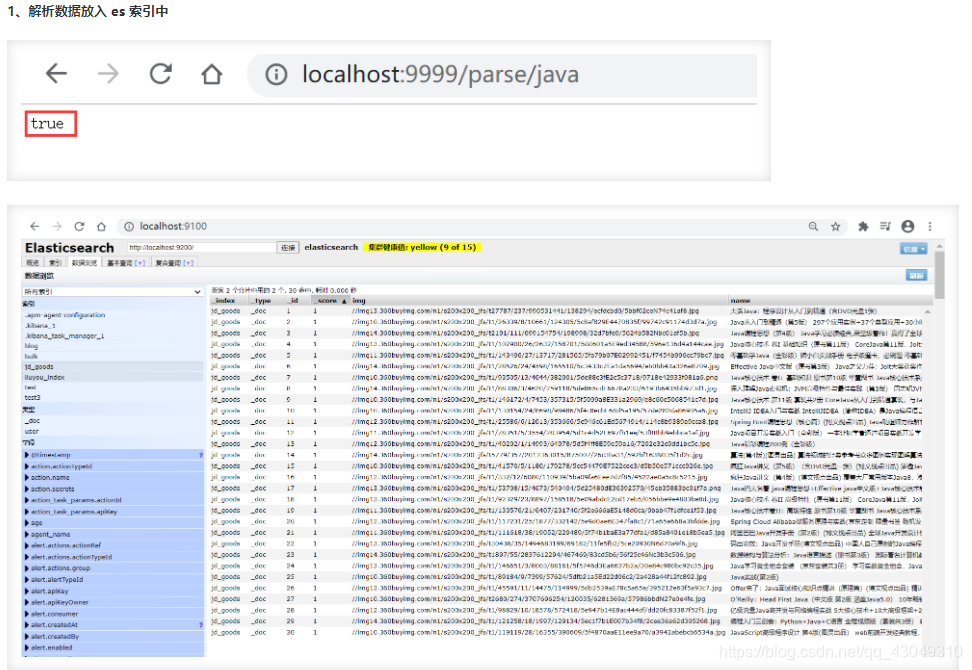Click the 连接 connect button

click(x=288, y=247)
